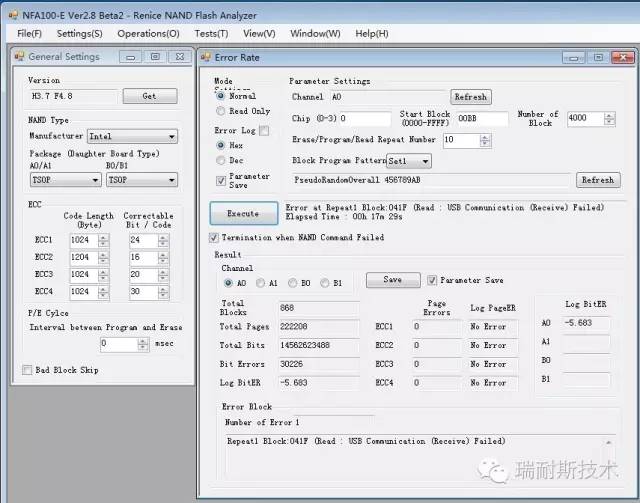
Task: Click the ECC1 Code Length value field
Action: (84, 240)
